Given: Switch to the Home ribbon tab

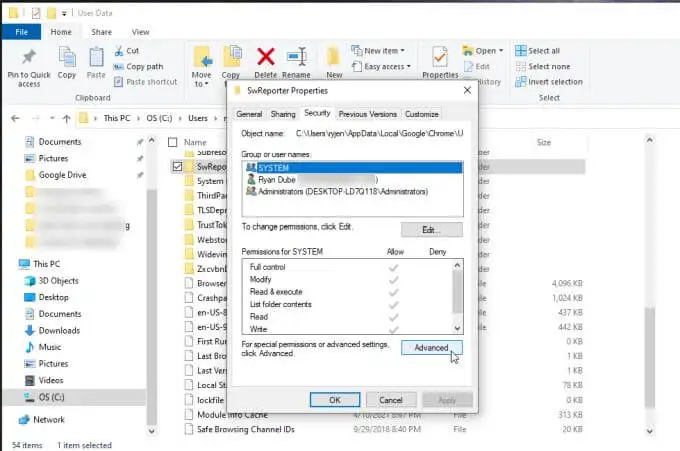Looking at the screenshot, I should (x=61, y=32).
